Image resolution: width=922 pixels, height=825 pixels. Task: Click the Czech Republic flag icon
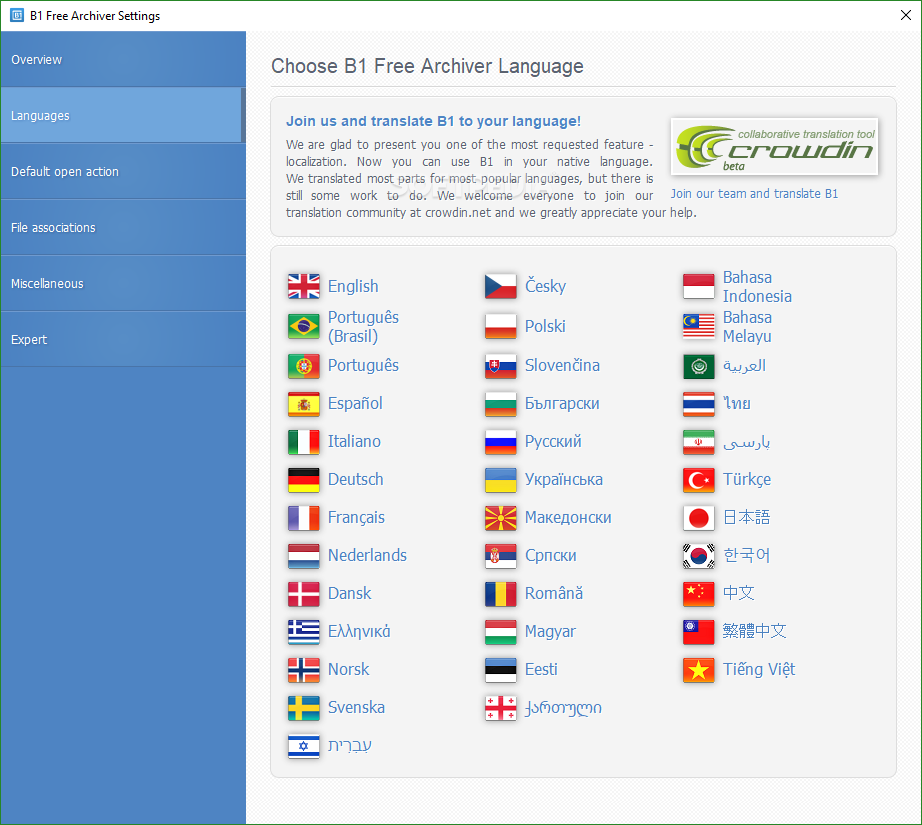(x=500, y=286)
